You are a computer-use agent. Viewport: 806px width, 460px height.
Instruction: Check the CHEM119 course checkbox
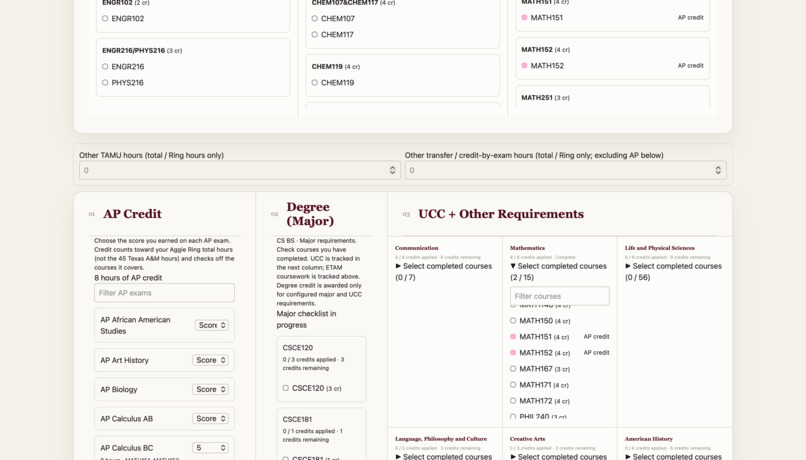point(315,82)
